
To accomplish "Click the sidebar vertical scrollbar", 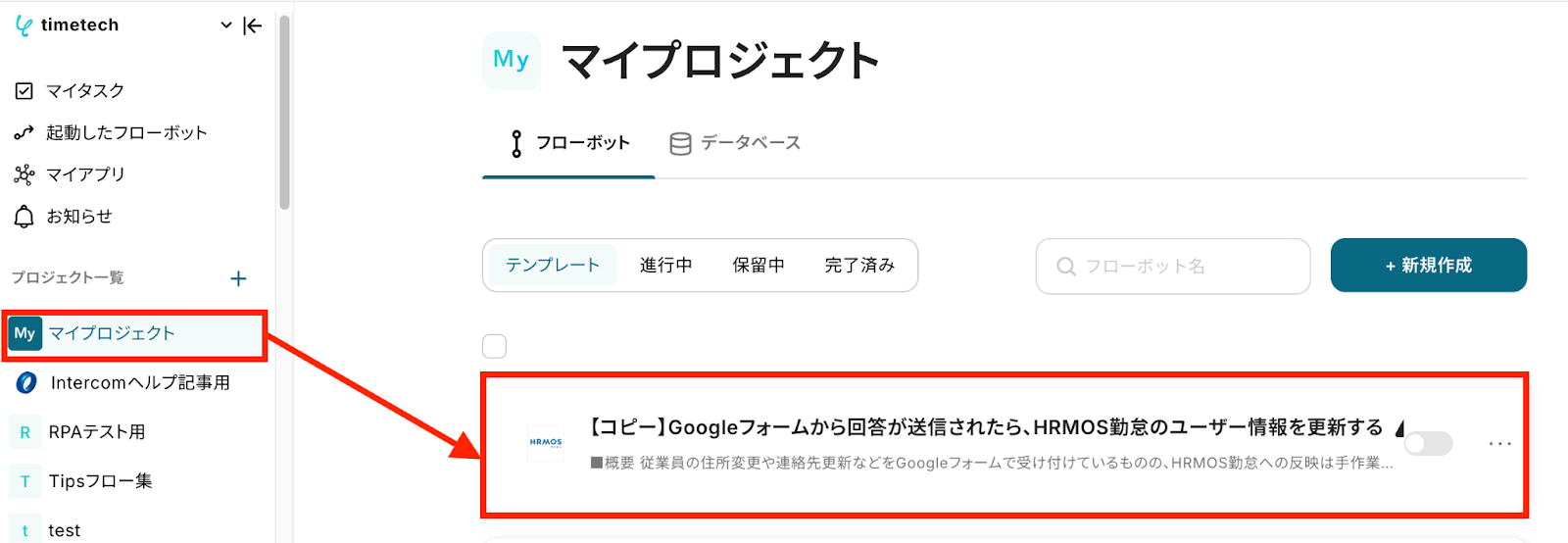I will click(284, 113).
